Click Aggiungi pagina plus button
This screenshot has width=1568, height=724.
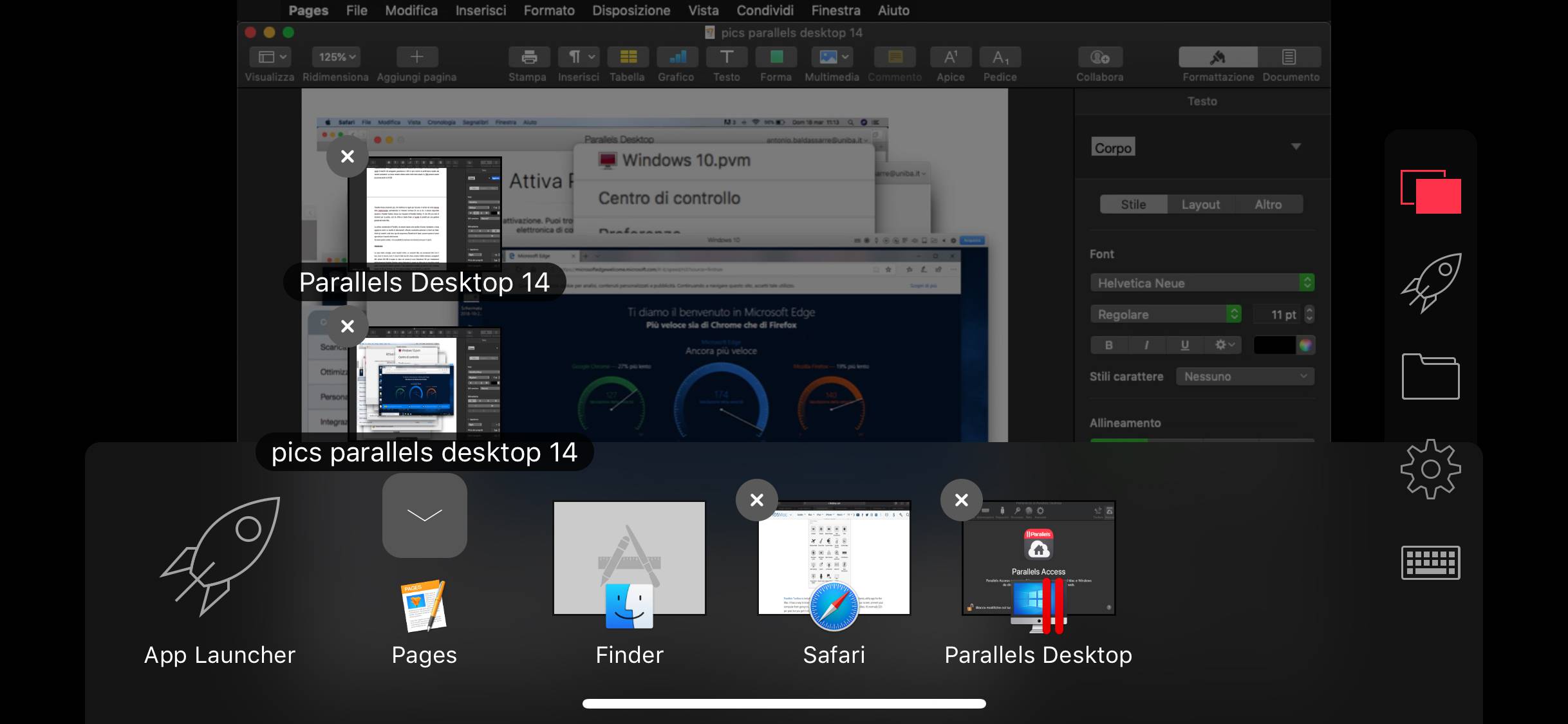click(x=417, y=57)
